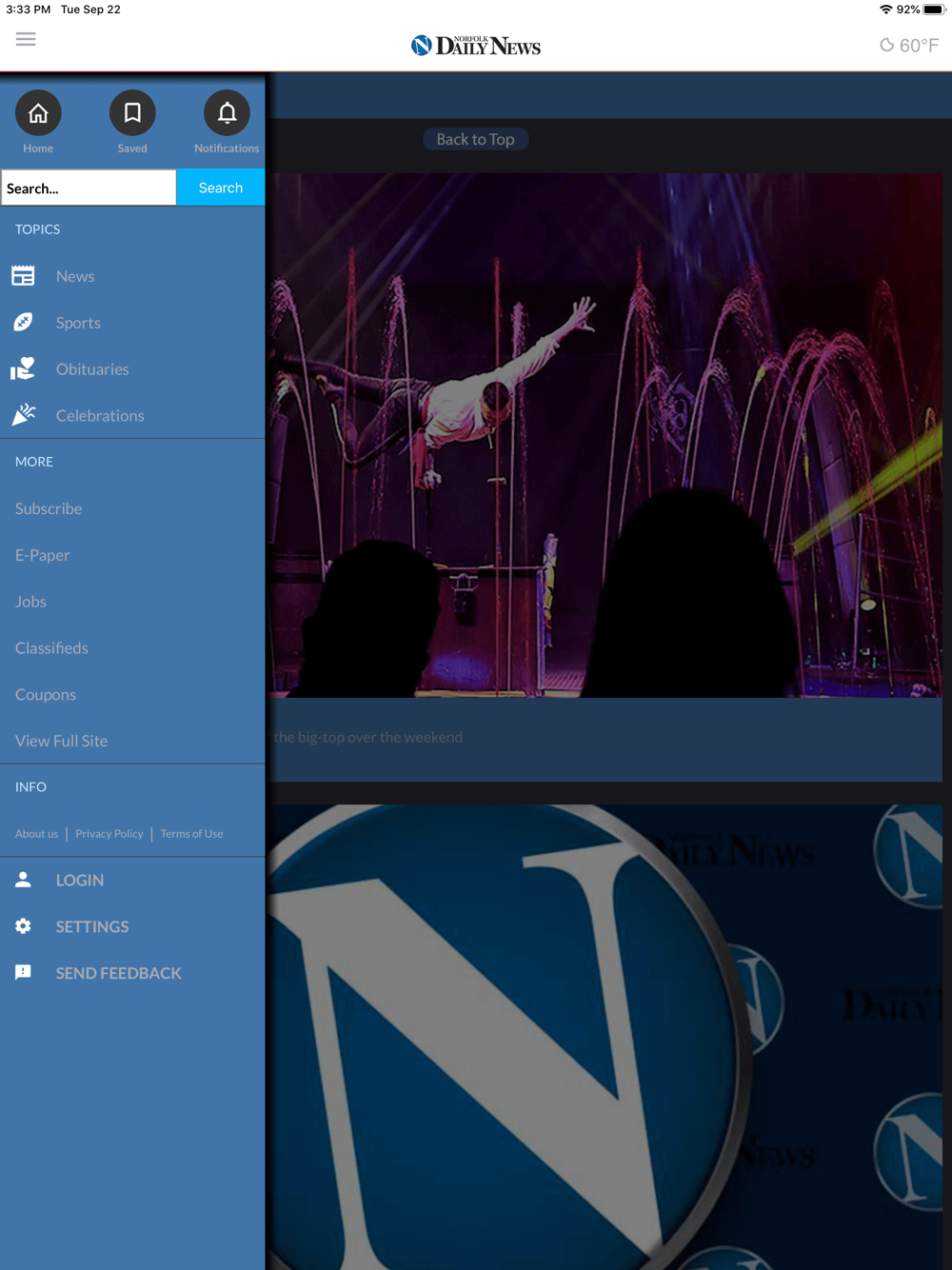Click the Obituaries heart-hand icon
Image resolution: width=952 pixels, height=1270 pixels.
[23, 368]
